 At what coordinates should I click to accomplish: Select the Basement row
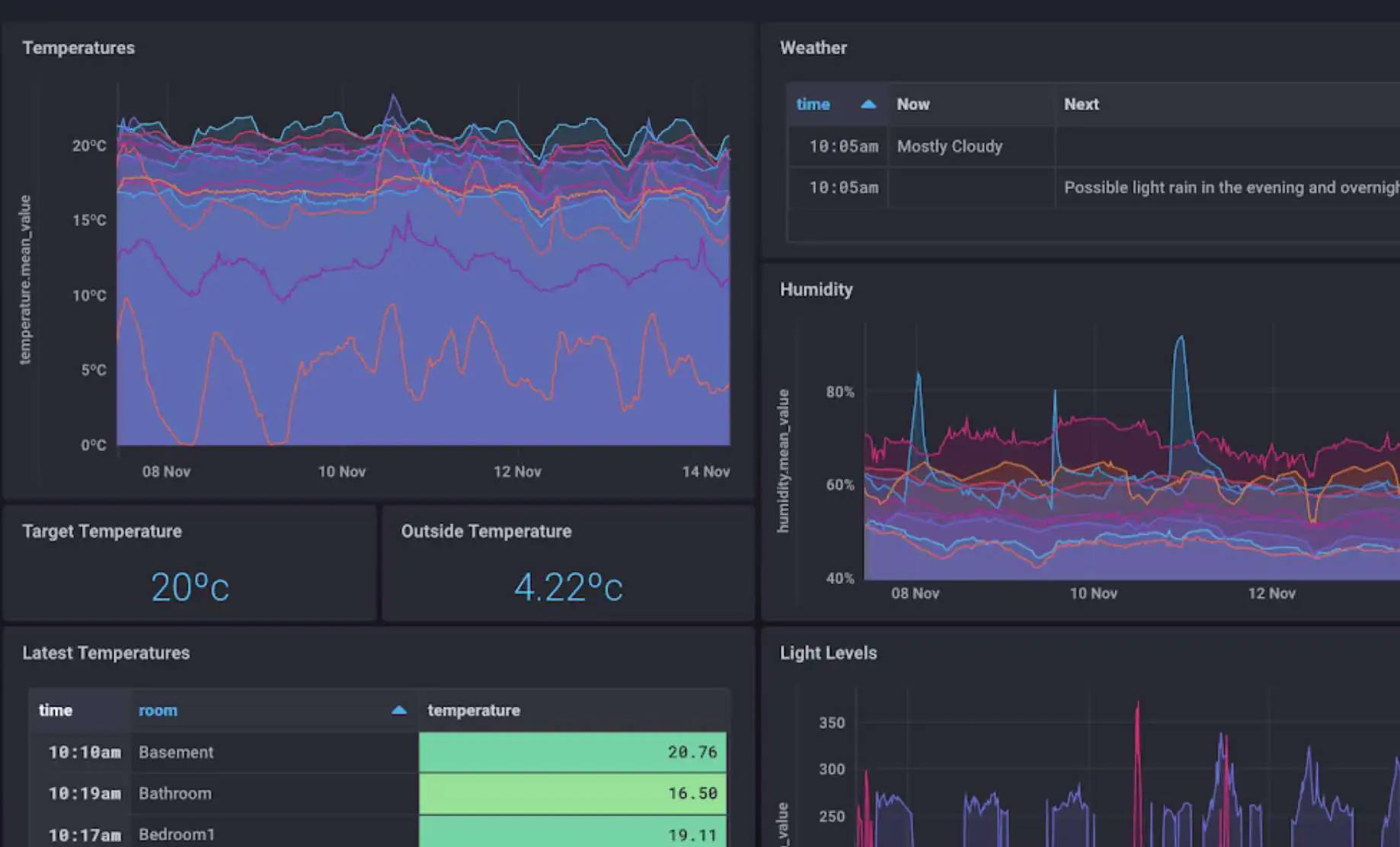378,753
